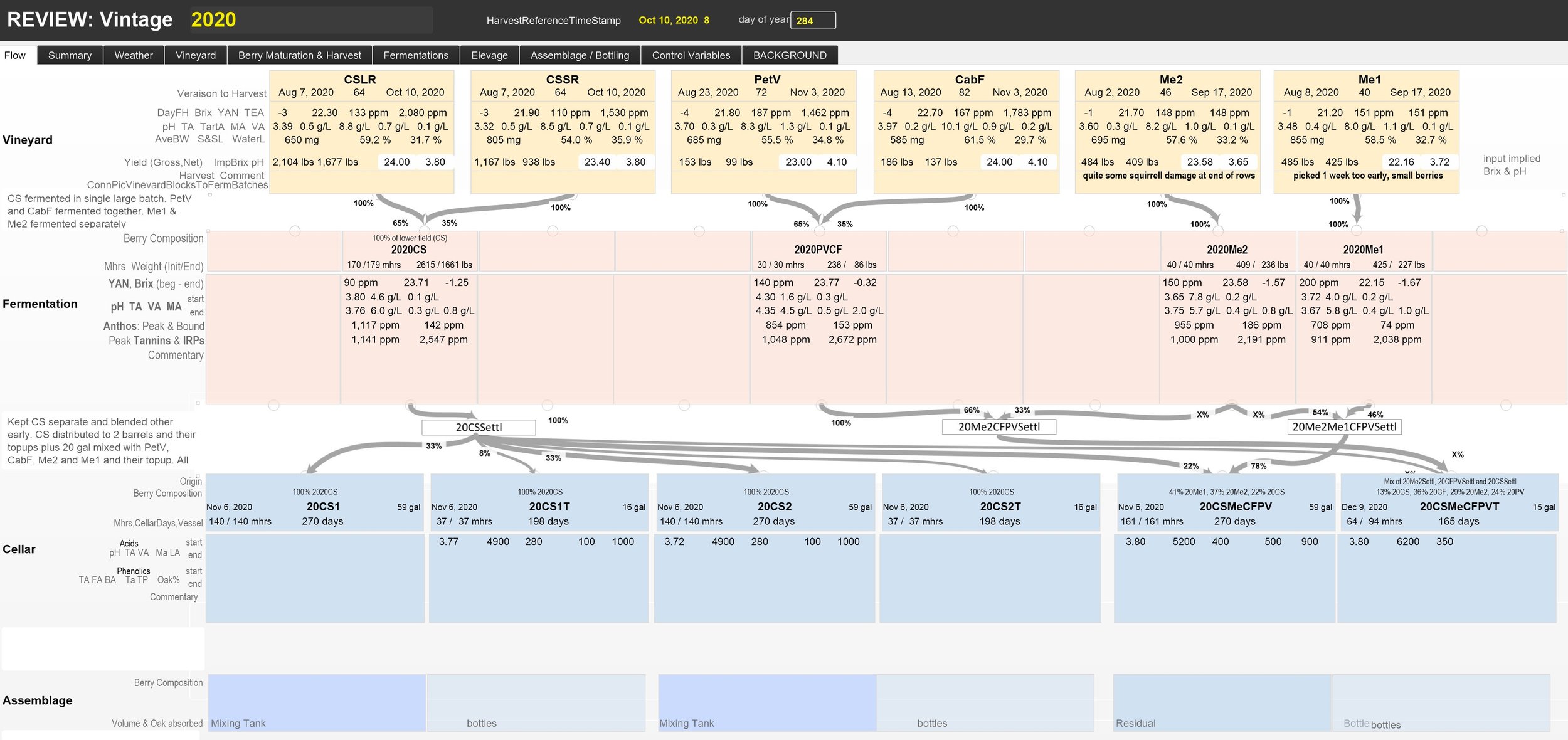Select the 2020Me2 fermentation batch
Screen dimensions: 1568x740
[1227, 250]
